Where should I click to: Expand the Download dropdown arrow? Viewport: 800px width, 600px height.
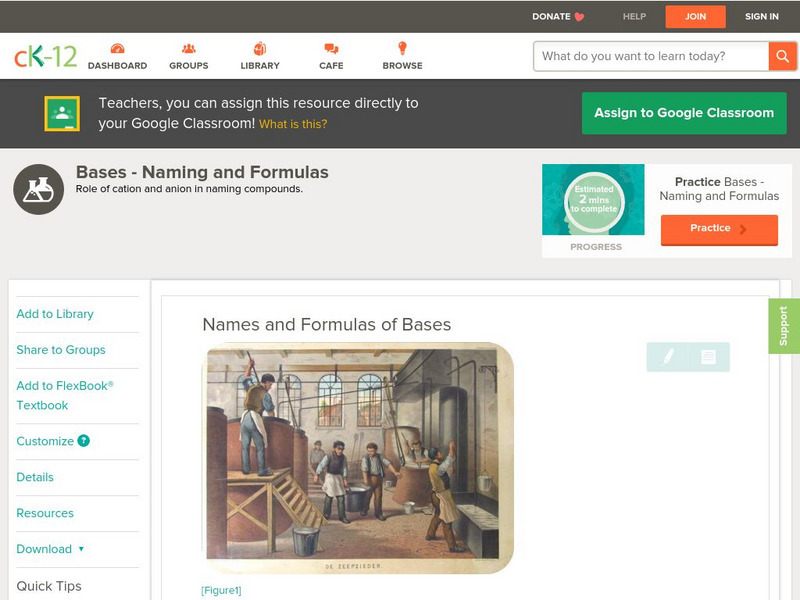pyautogui.click(x=81, y=549)
